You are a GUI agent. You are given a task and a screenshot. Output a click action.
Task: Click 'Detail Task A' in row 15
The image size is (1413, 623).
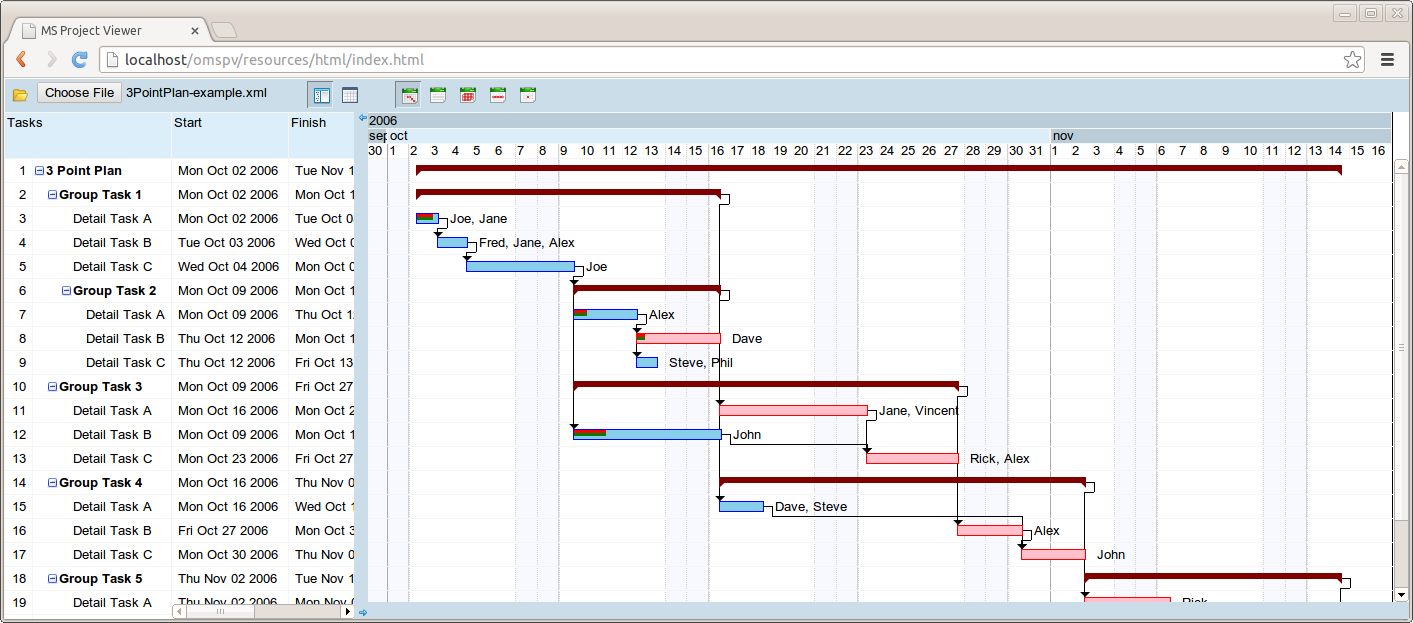[x=112, y=507]
